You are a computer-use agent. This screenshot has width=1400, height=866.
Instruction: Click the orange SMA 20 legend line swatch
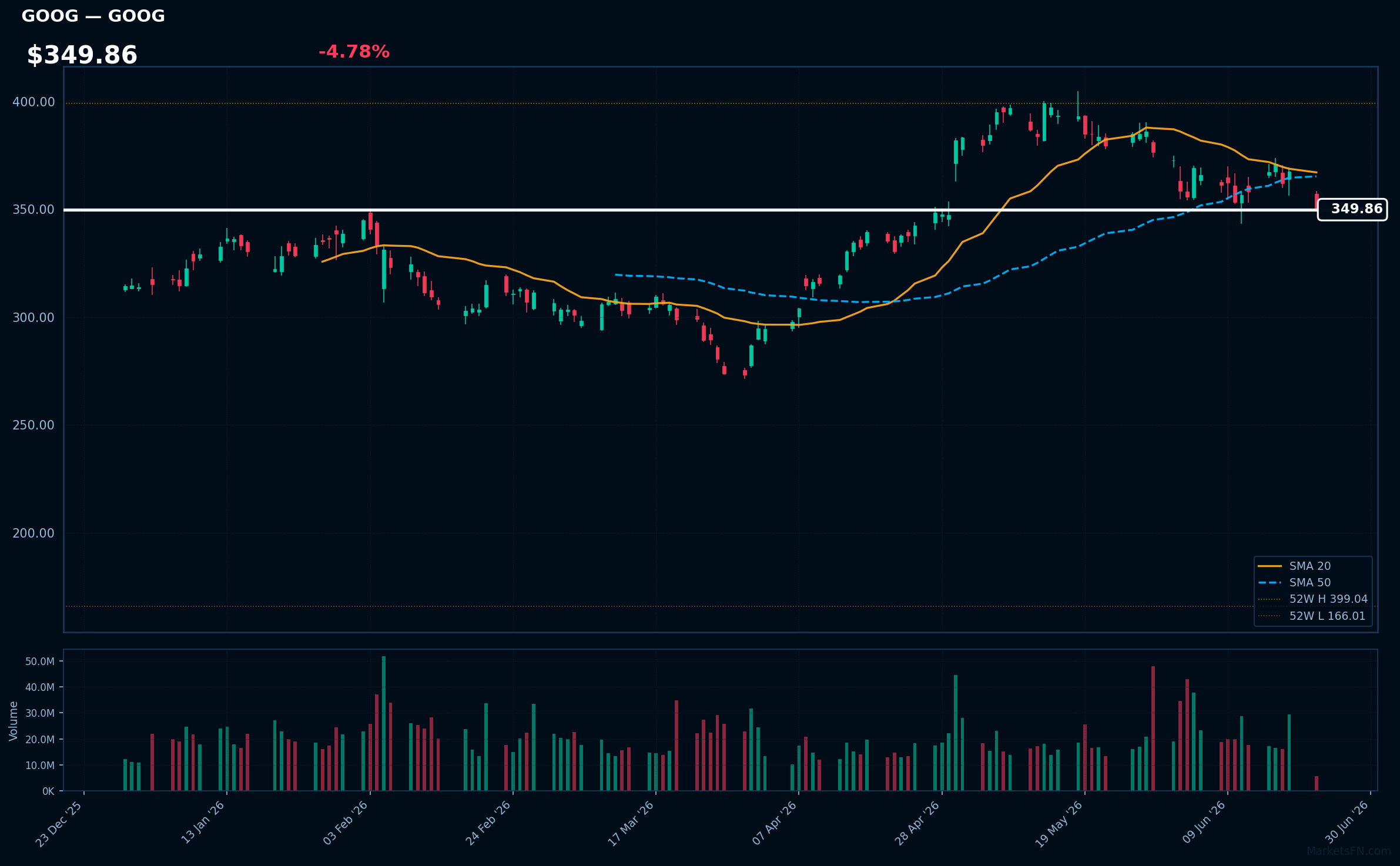coord(1270,566)
